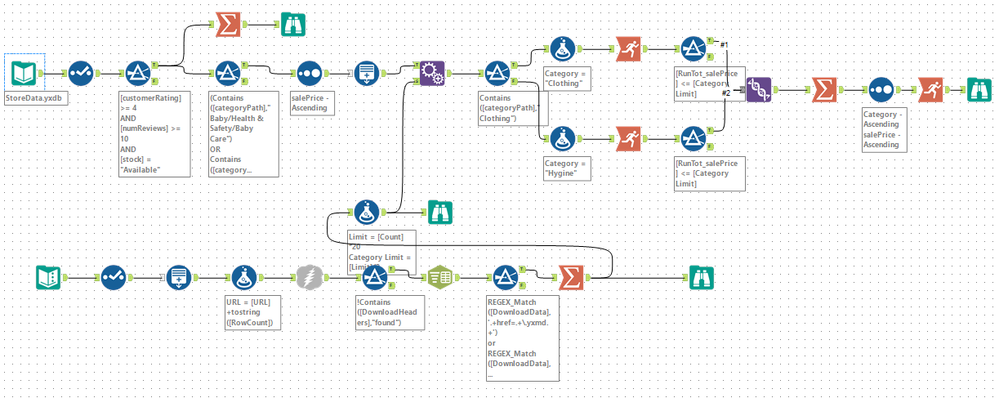Image resolution: width=999 pixels, height=399 pixels.
Task: Select the Formula tool labeled Category = "Hygine"
Action: pyautogui.click(x=563, y=138)
